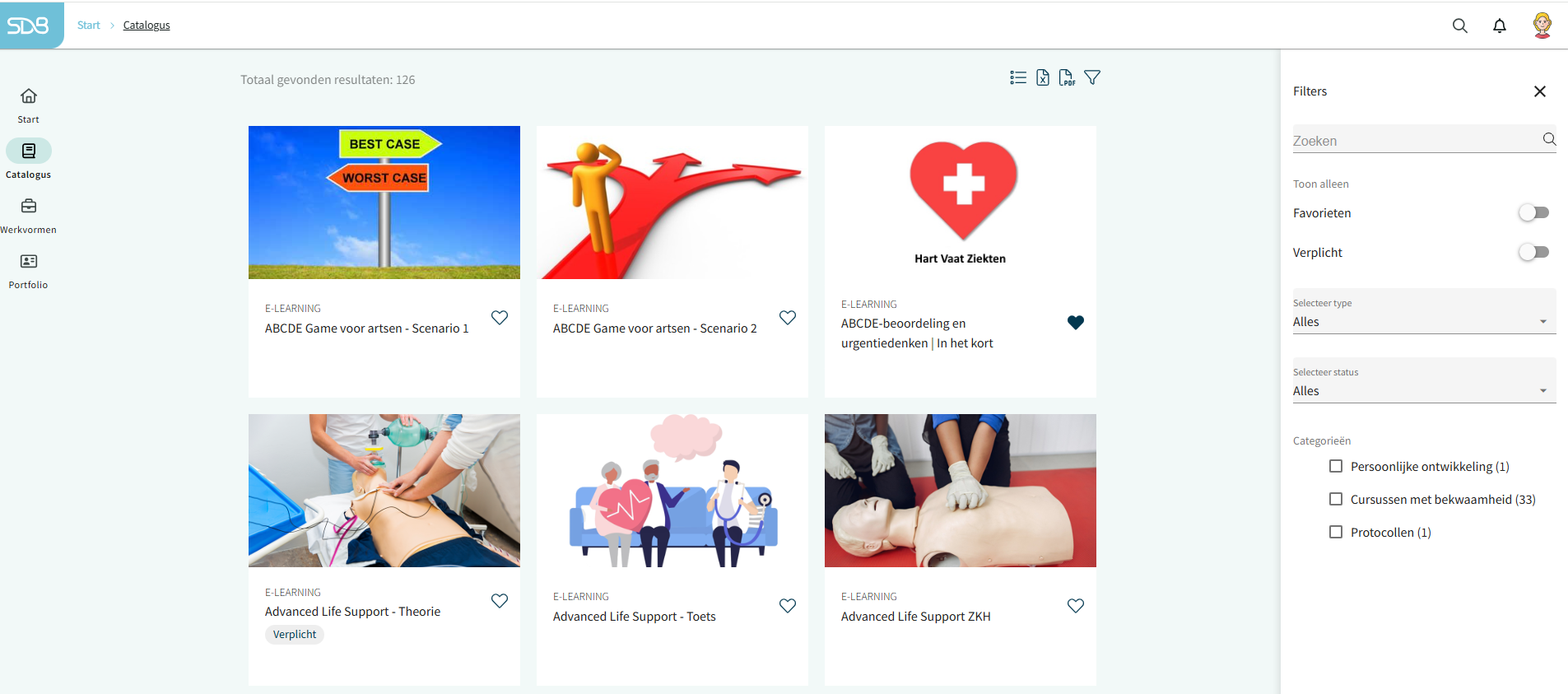Unfavorite ABCDE-beoordeling filled heart
The height and width of the screenshot is (694, 1568).
point(1076,323)
